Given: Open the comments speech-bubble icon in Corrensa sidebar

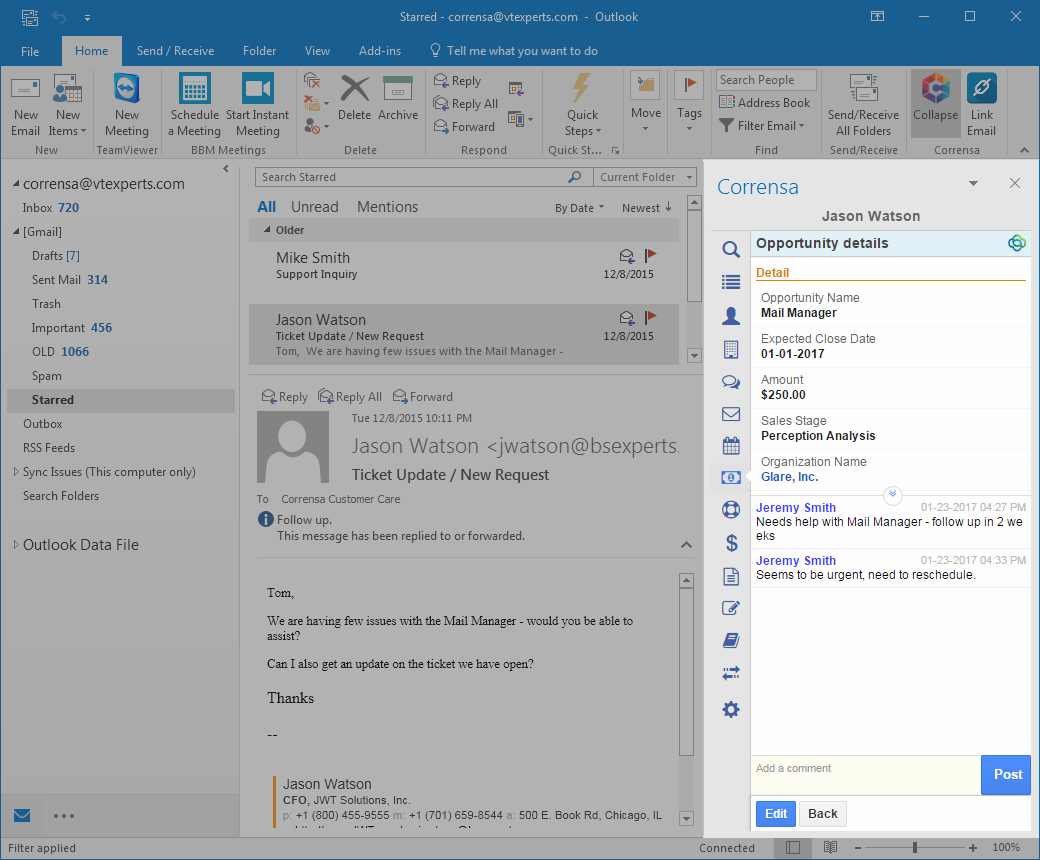Looking at the screenshot, I should click(730, 382).
